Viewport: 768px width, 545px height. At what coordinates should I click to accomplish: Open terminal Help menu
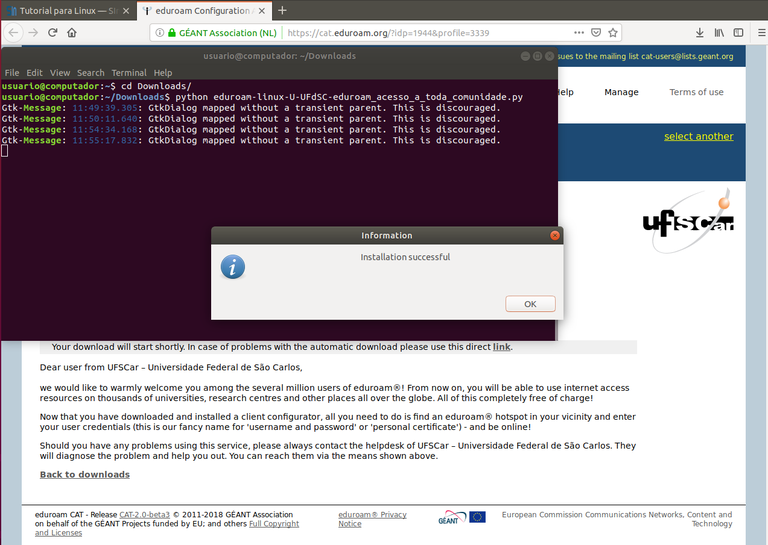click(x=163, y=73)
